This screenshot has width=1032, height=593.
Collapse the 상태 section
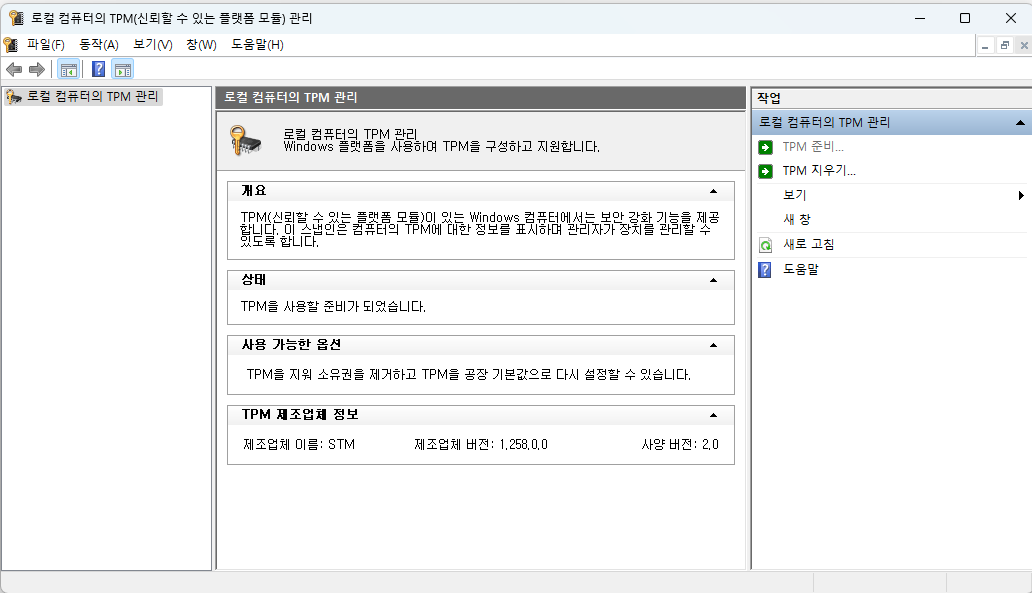tap(713, 280)
